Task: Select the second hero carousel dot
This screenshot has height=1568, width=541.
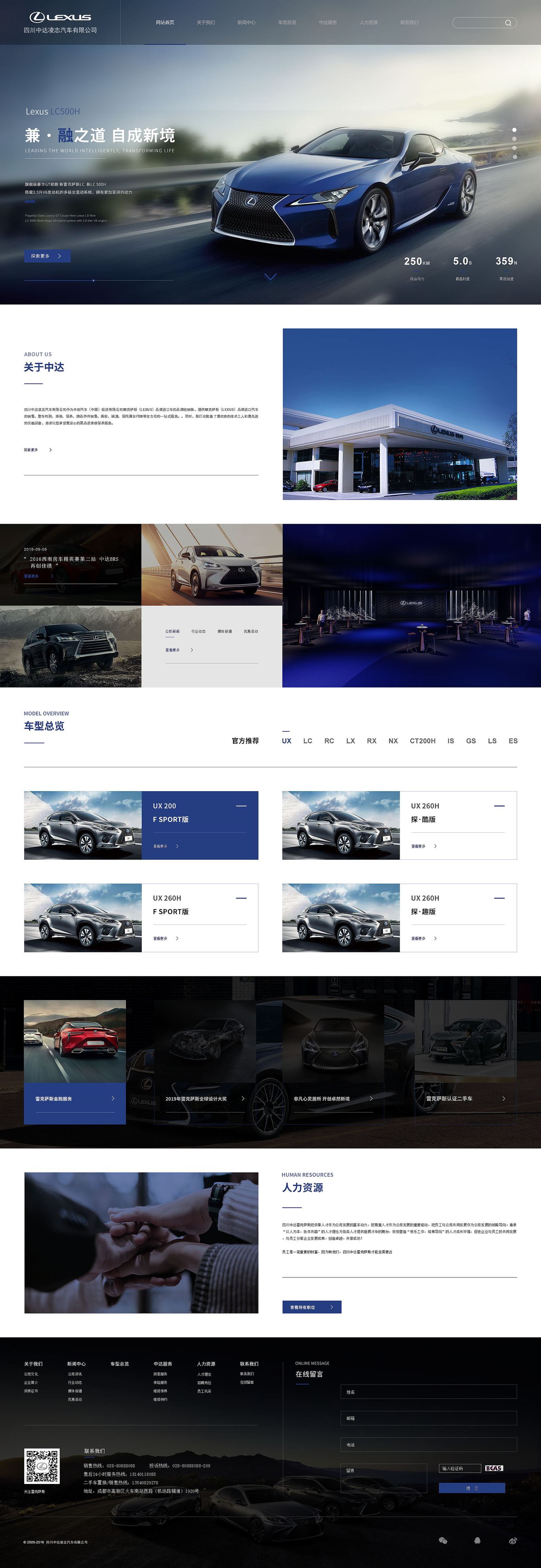Action: pos(514,139)
